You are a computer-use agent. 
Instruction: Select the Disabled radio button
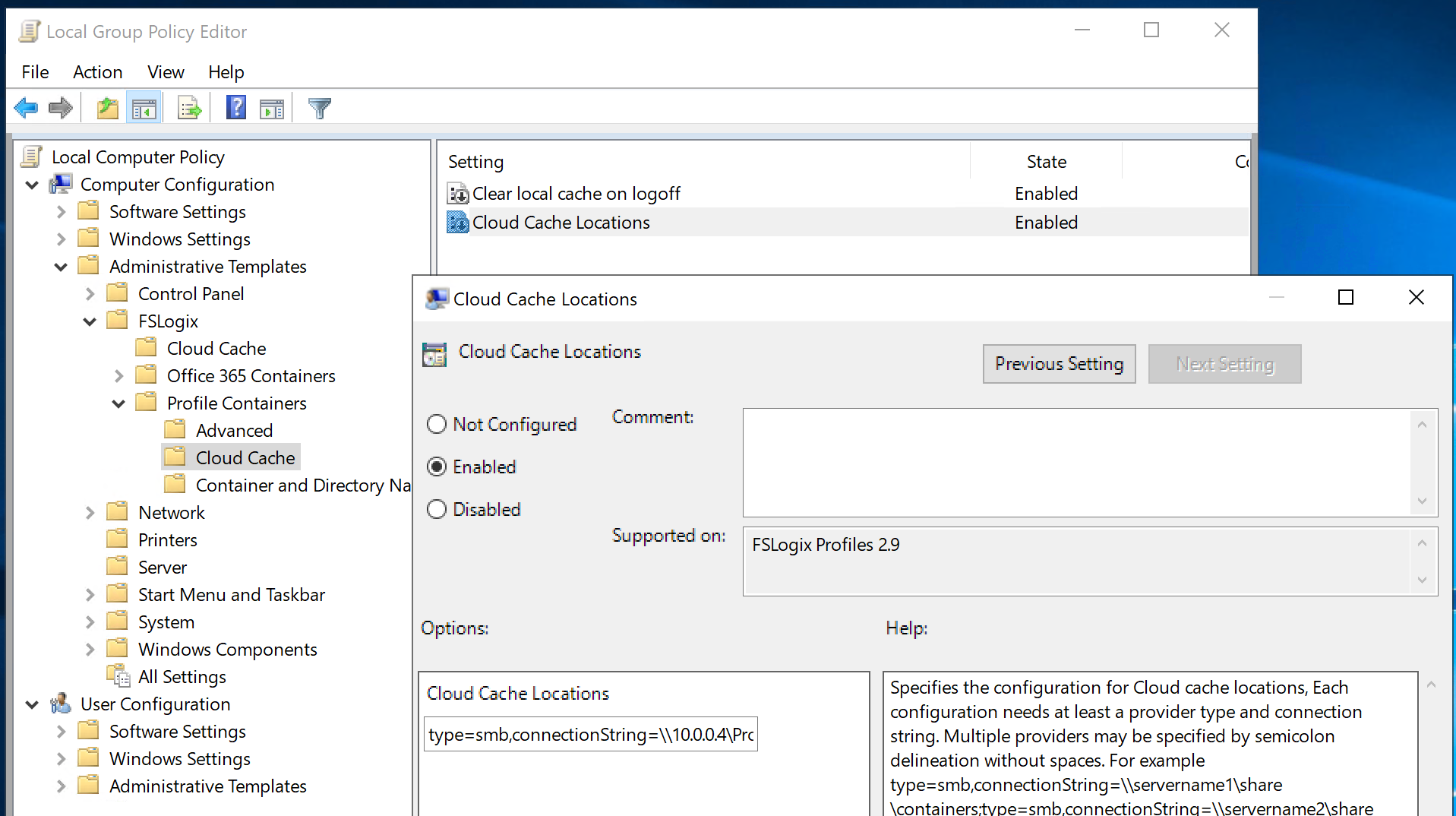[437, 509]
